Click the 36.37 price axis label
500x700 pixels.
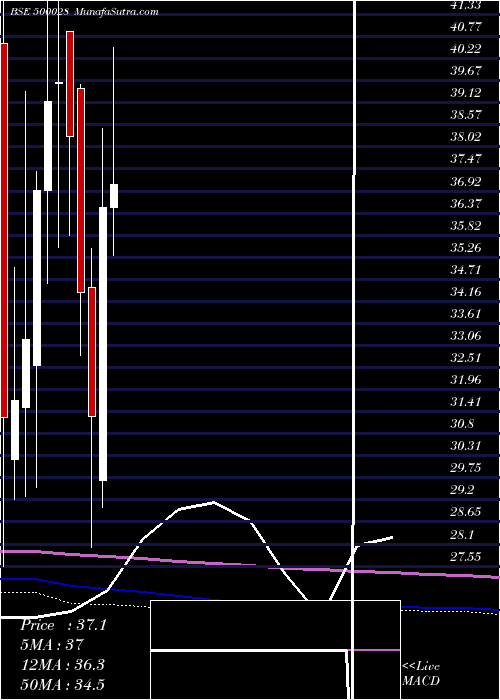coord(465,204)
